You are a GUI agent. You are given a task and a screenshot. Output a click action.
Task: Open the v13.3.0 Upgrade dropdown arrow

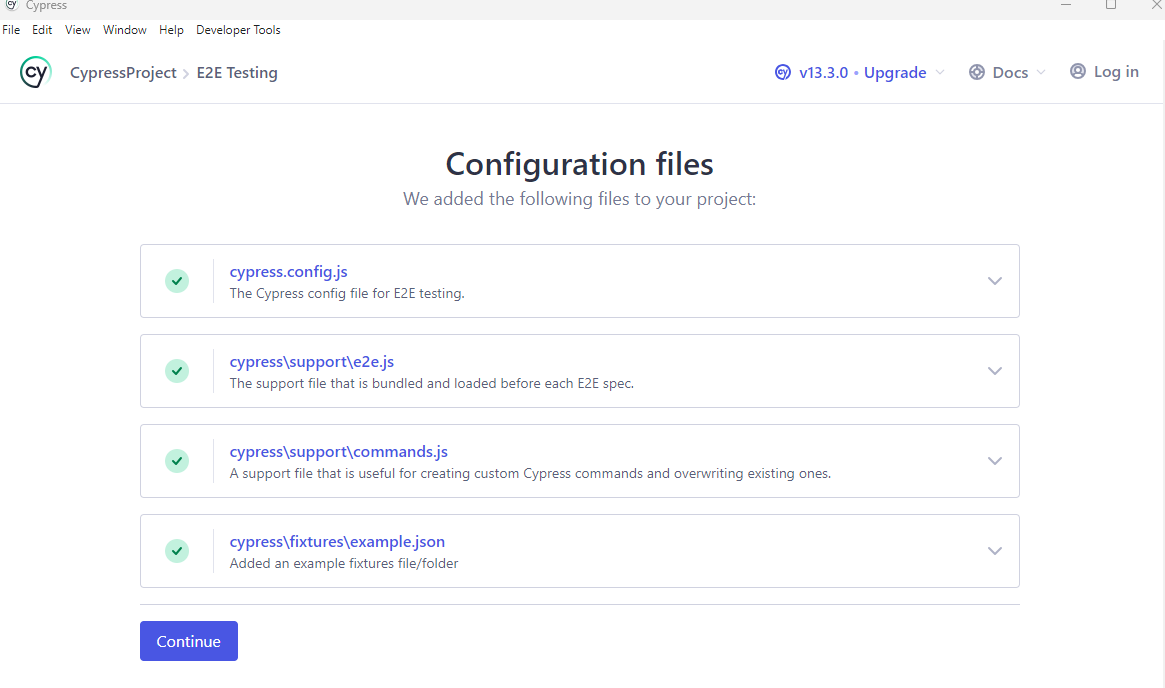pyautogui.click(x=940, y=72)
